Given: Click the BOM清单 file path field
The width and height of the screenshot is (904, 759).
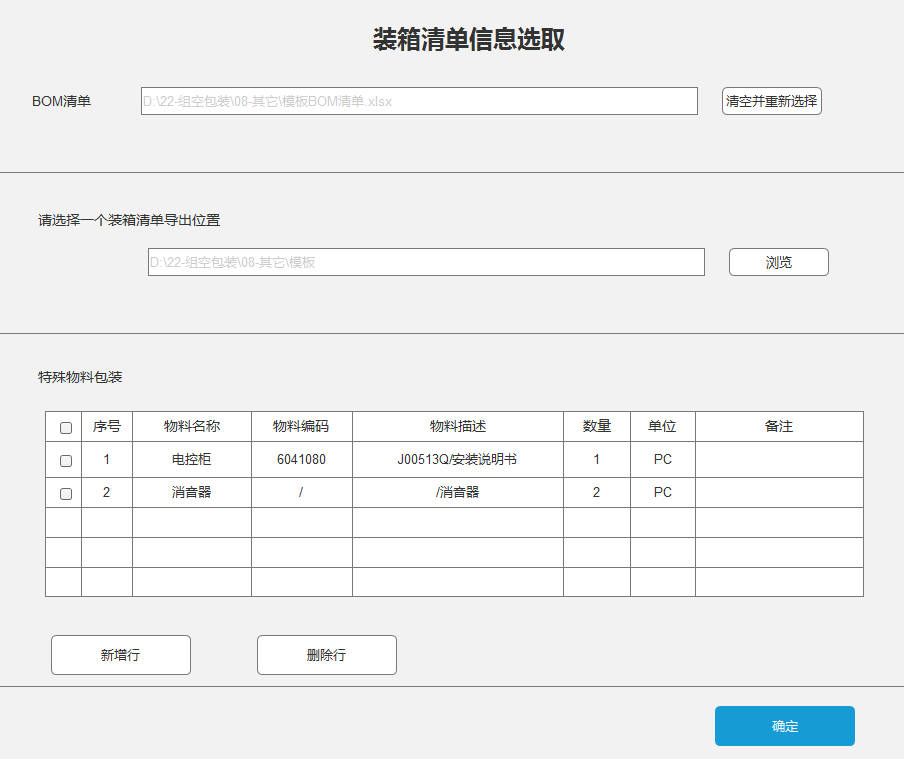Looking at the screenshot, I should pos(419,101).
